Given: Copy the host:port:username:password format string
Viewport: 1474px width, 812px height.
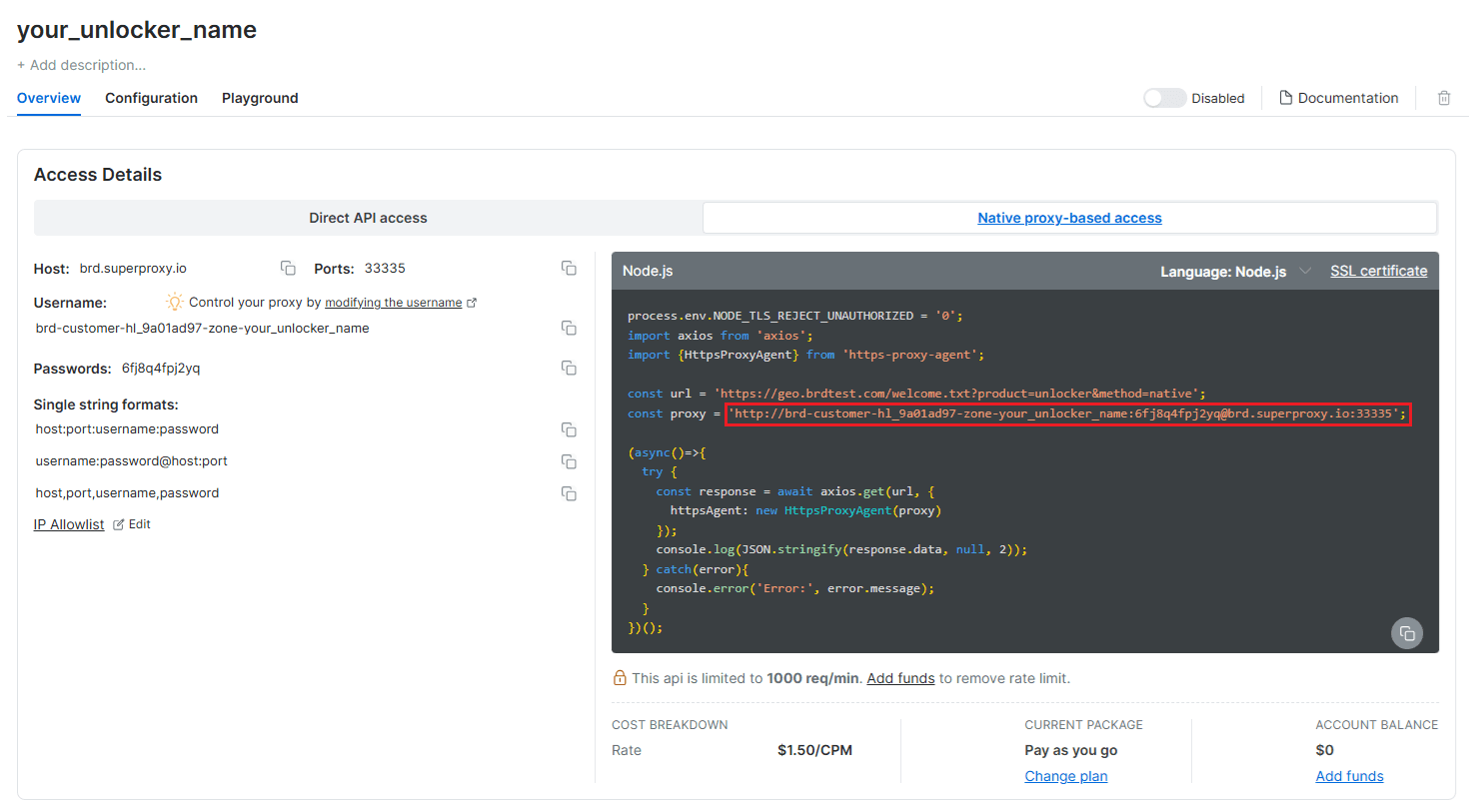Looking at the screenshot, I should pyautogui.click(x=569, y=429).
